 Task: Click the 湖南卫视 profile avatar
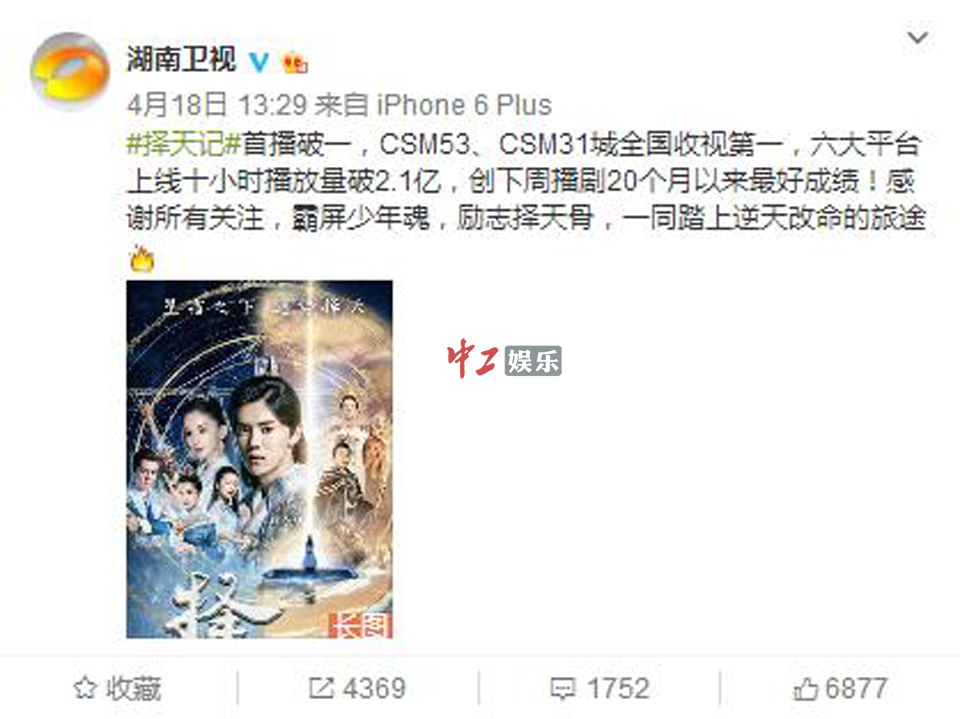point(70,72)
